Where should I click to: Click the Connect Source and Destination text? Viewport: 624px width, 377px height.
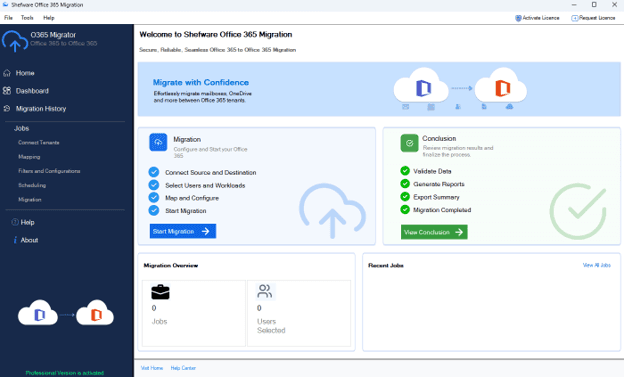point(211,173)
